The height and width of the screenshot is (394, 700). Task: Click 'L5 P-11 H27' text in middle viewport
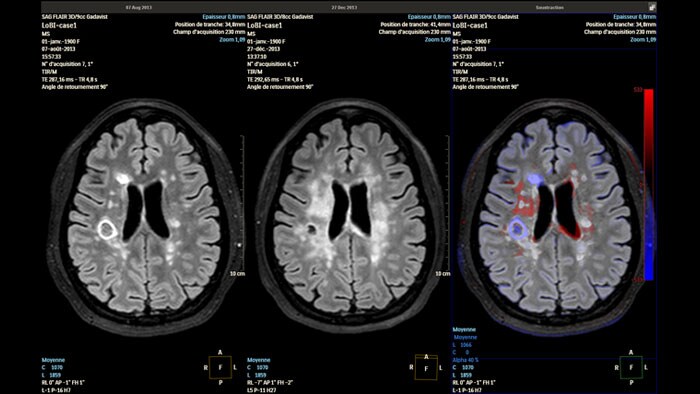tap(262, 390)
